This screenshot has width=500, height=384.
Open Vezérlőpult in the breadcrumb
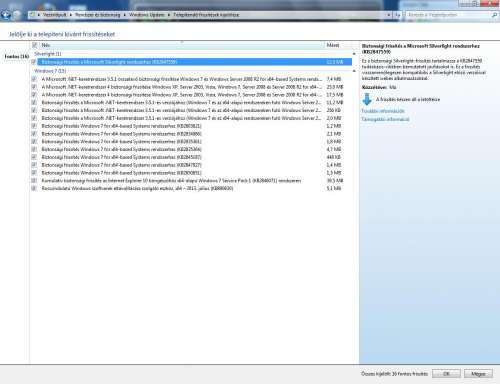(55, 15)
